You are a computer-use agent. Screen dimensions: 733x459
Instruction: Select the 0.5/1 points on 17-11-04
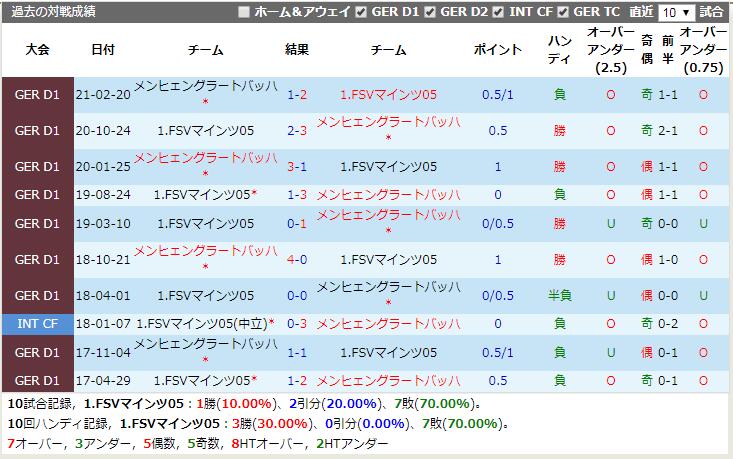click(498, 353)
